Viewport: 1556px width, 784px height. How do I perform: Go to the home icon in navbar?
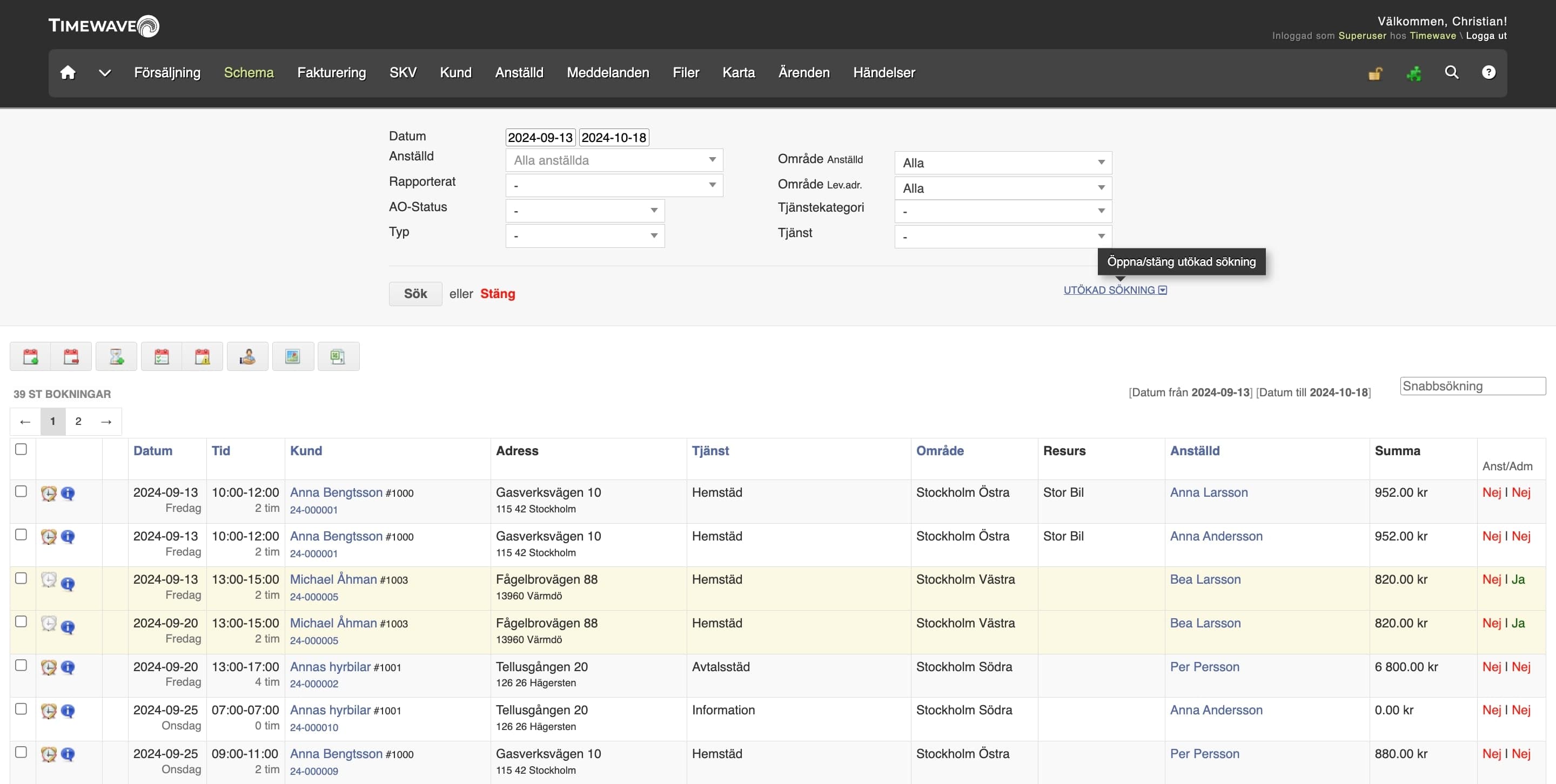tap(68, 72)
